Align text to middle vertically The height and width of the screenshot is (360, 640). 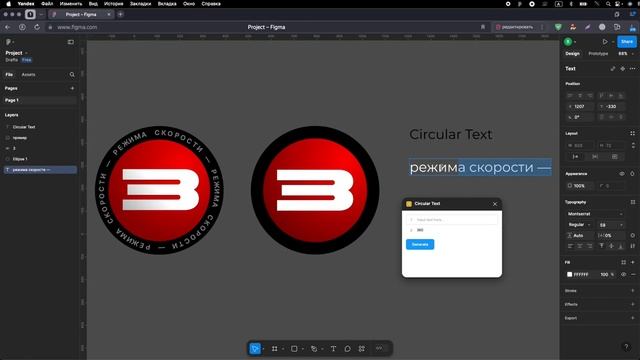pyautogui.click(x=611, y=246)
